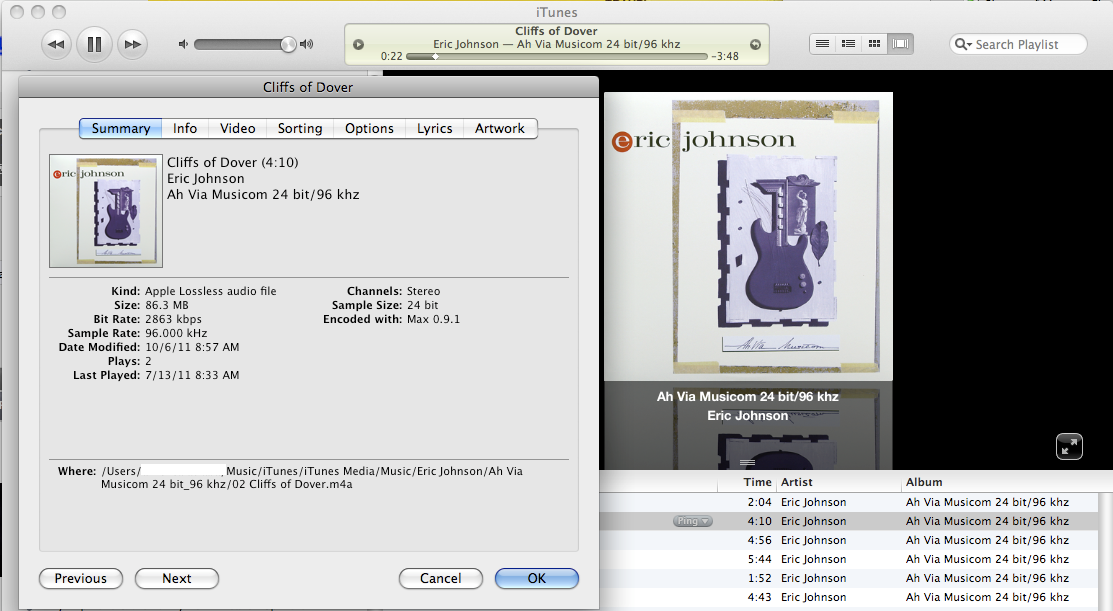The width and height of the screenshot is (1113, 611).
Task: Click the Bit Rate value 2863 kbps
Action: (x=173, y=319)
